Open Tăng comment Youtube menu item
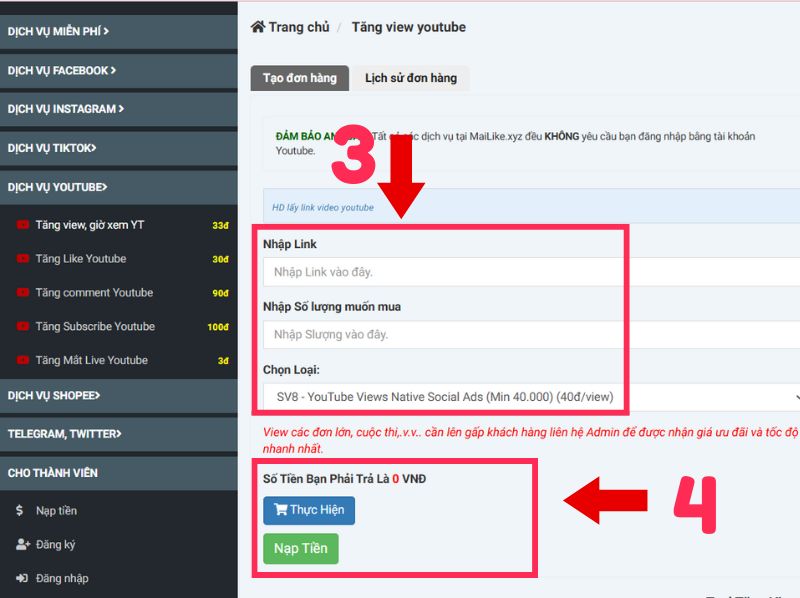800x598 pixels. [118, 292]
